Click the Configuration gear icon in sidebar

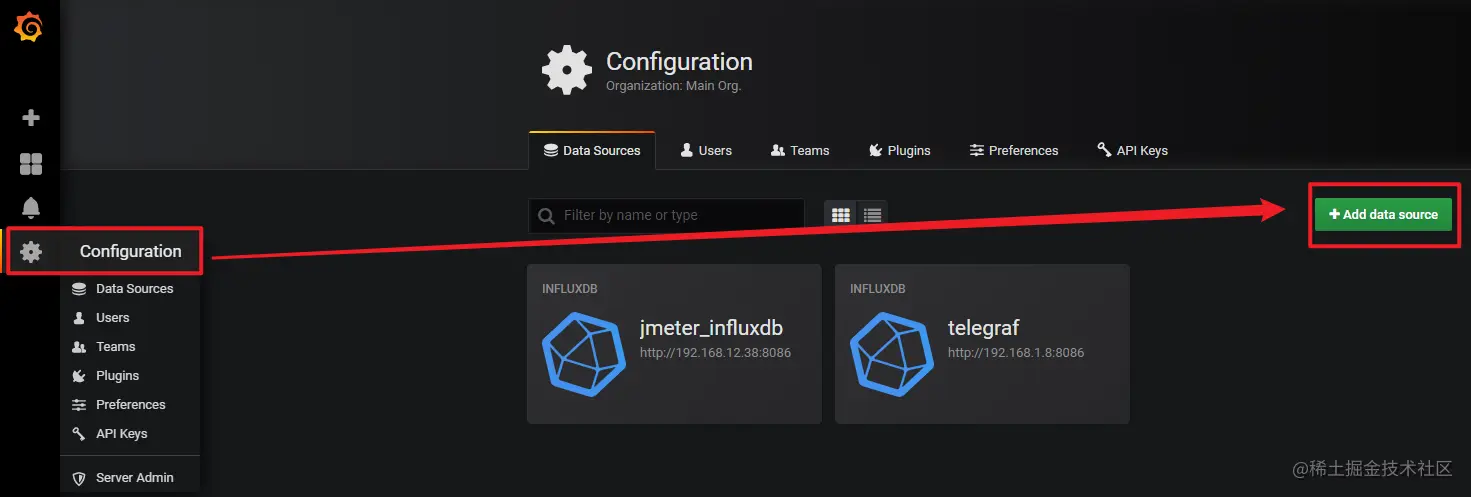coord(31,251)
